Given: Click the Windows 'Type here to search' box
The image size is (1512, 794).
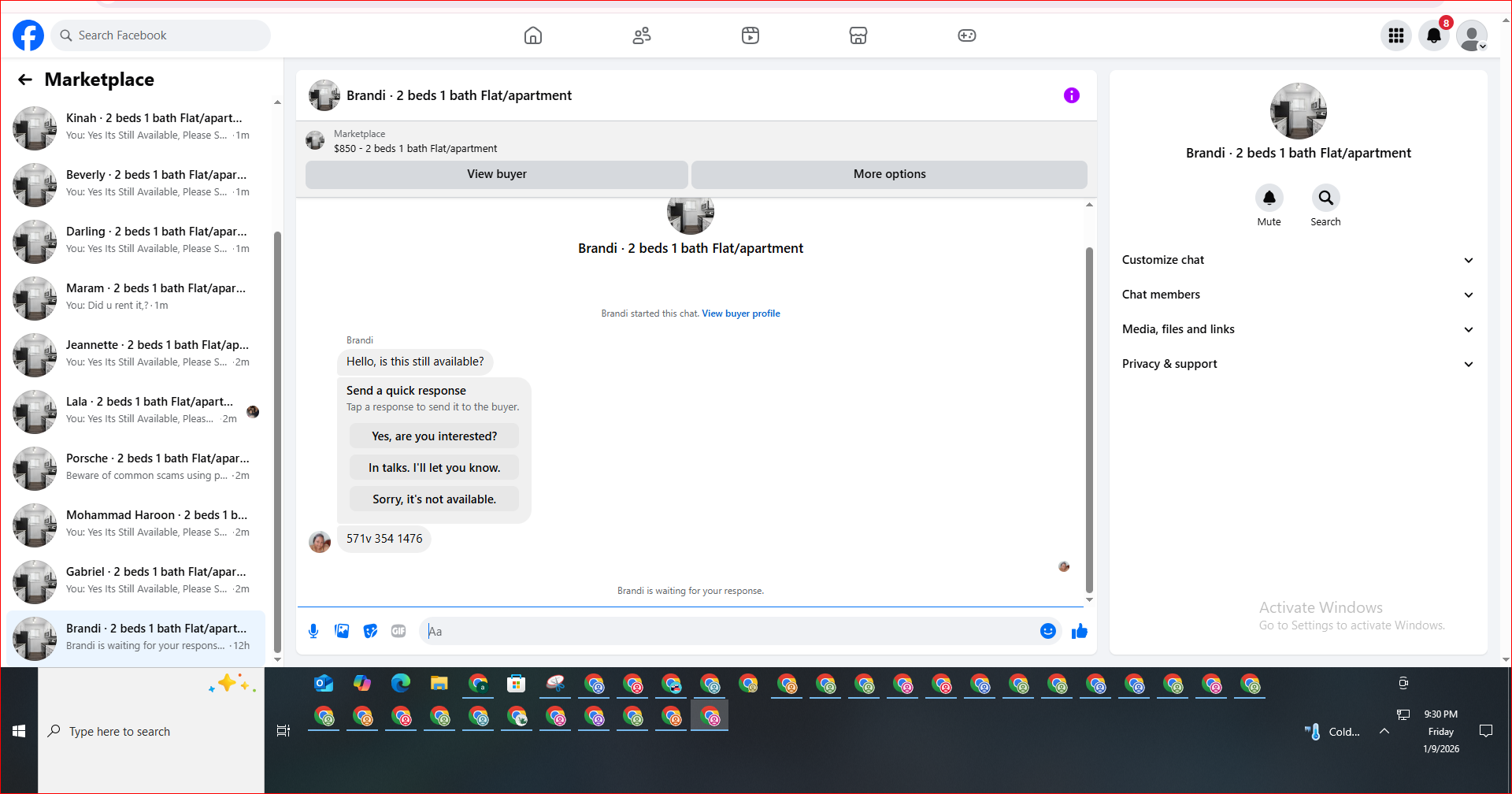Looking at the screenshot, I should 151,732.
